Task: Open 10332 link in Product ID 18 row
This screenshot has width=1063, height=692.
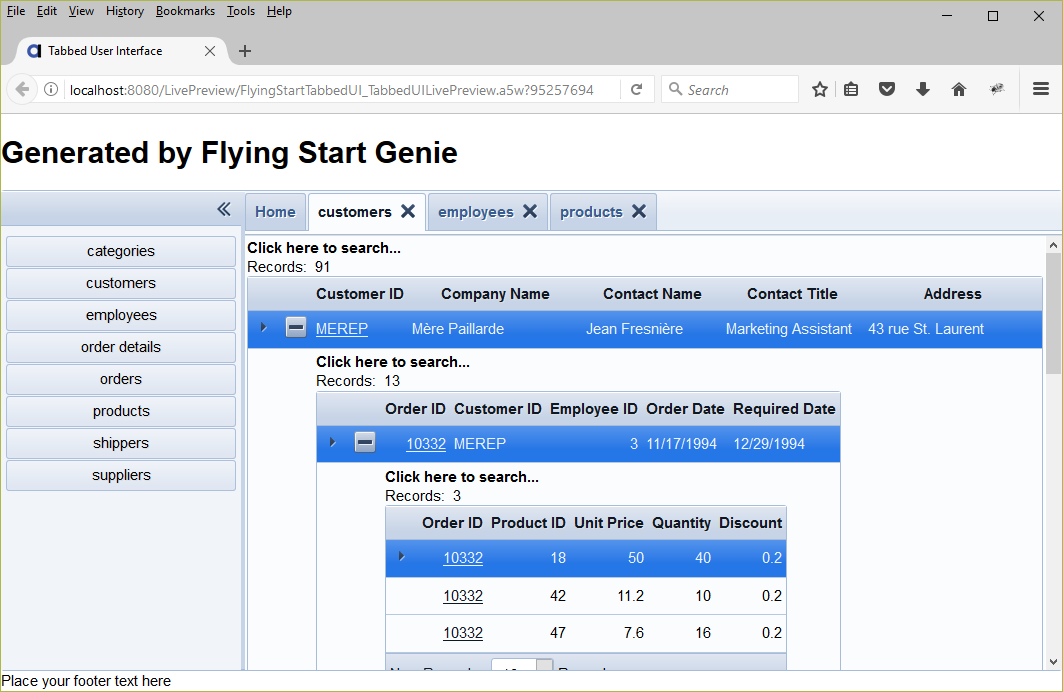Action: pos(463,558)
